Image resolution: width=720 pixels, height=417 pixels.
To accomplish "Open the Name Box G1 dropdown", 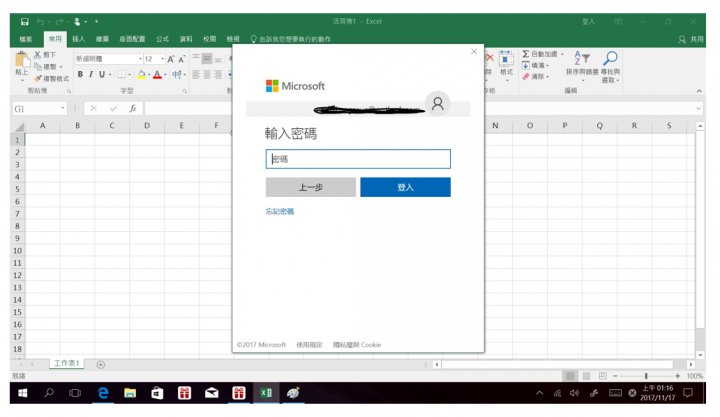I will pos(63,109).
